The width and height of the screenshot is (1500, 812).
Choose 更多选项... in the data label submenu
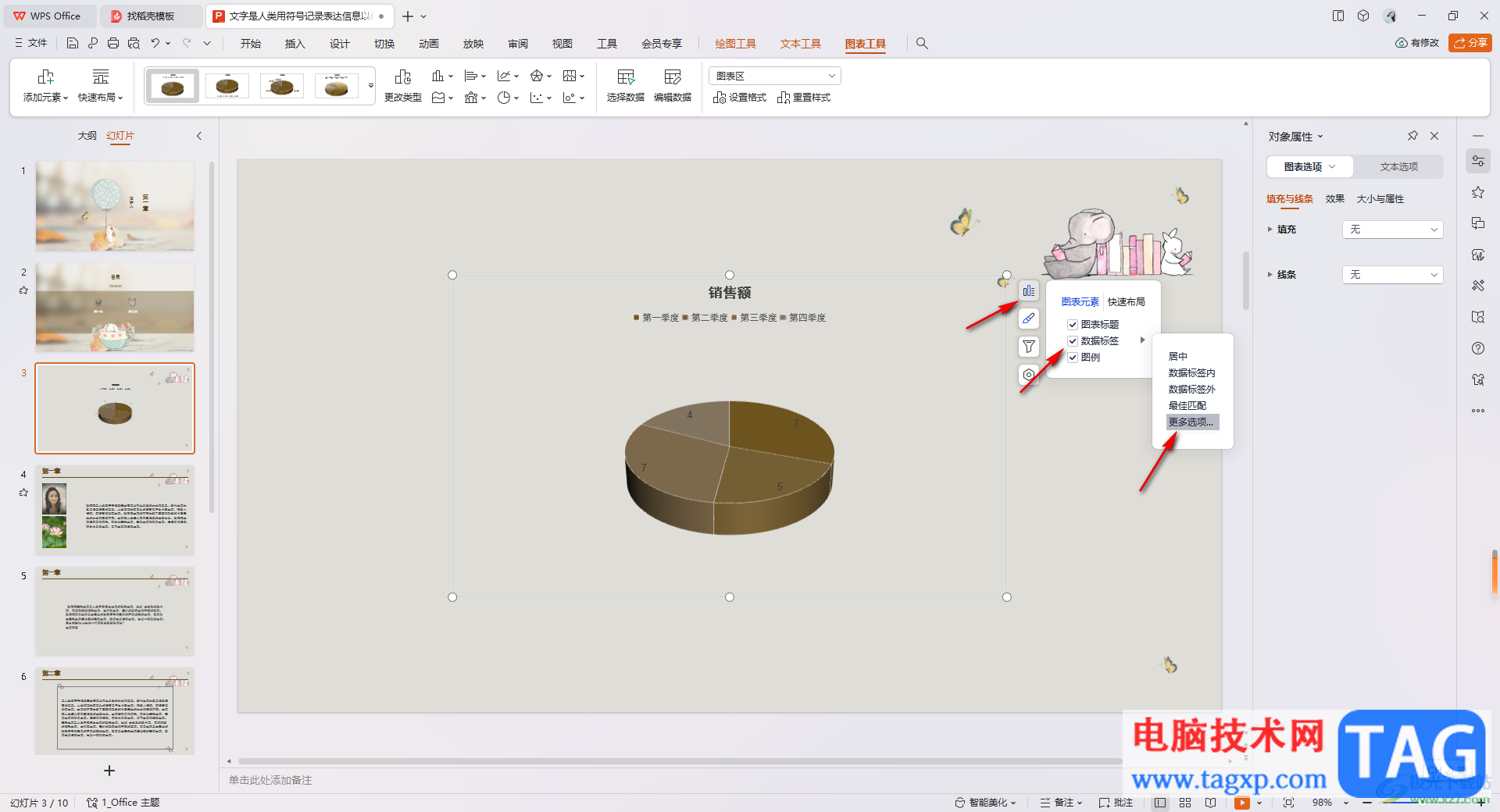tap(1191, 422)
